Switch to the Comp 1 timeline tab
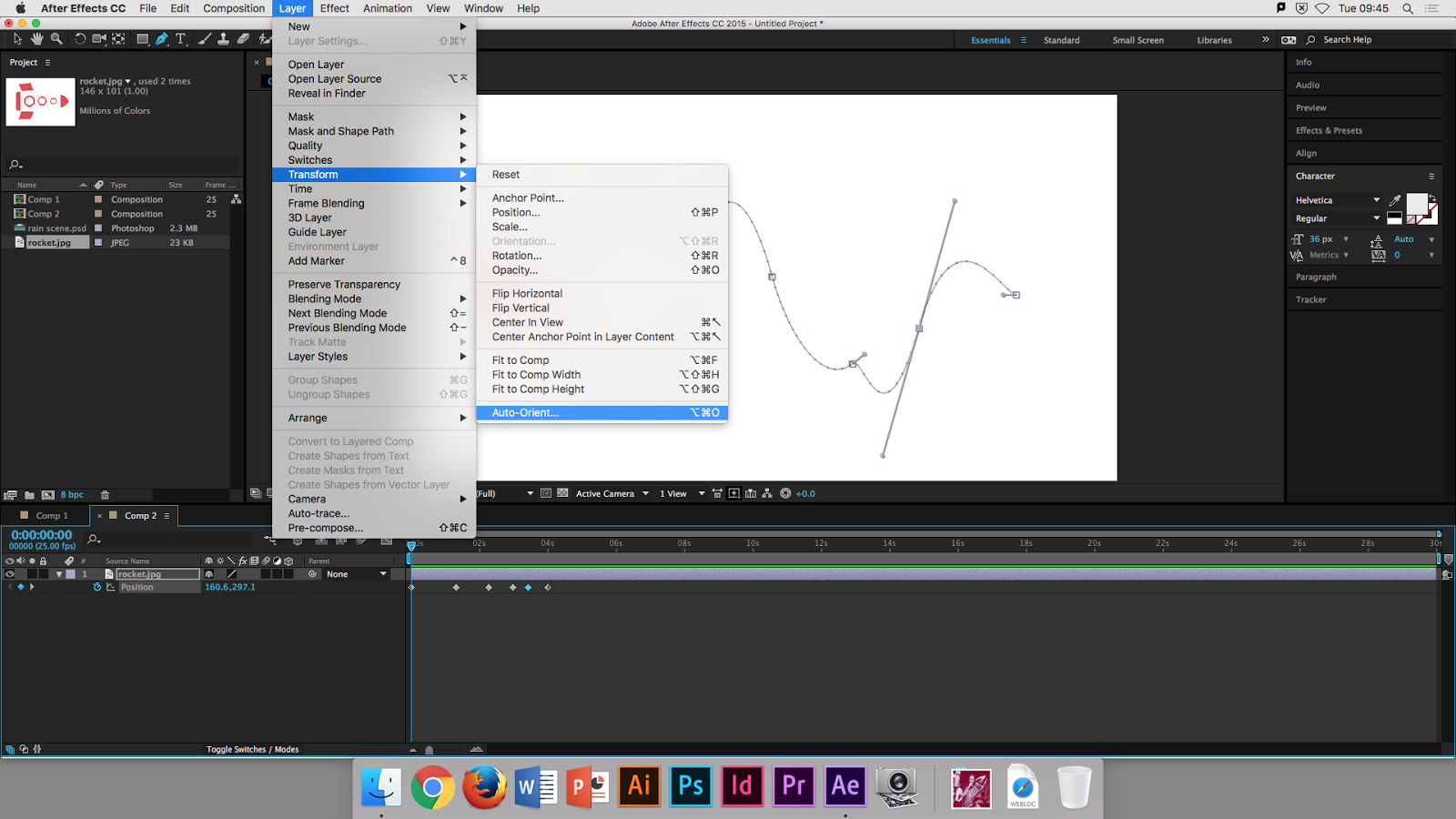Image resolution: width=1456 pixels, height=819 pixels. tap(48, 515)
